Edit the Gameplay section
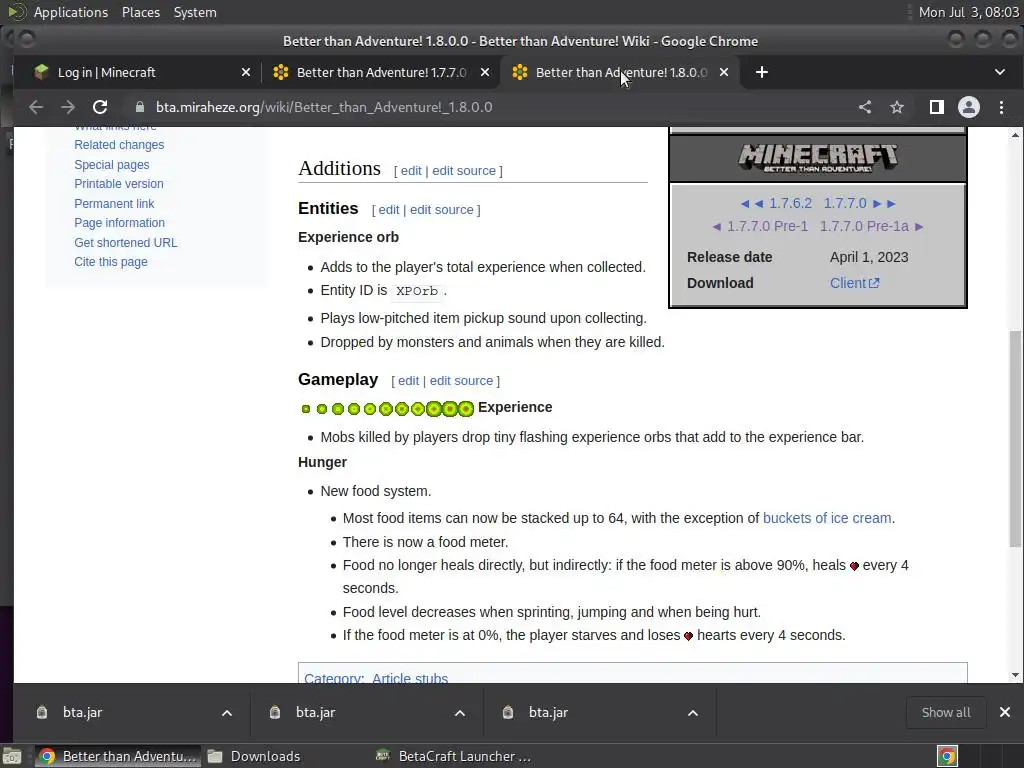Viewport: 1024px width, 768px height. (x=408, y=381)
